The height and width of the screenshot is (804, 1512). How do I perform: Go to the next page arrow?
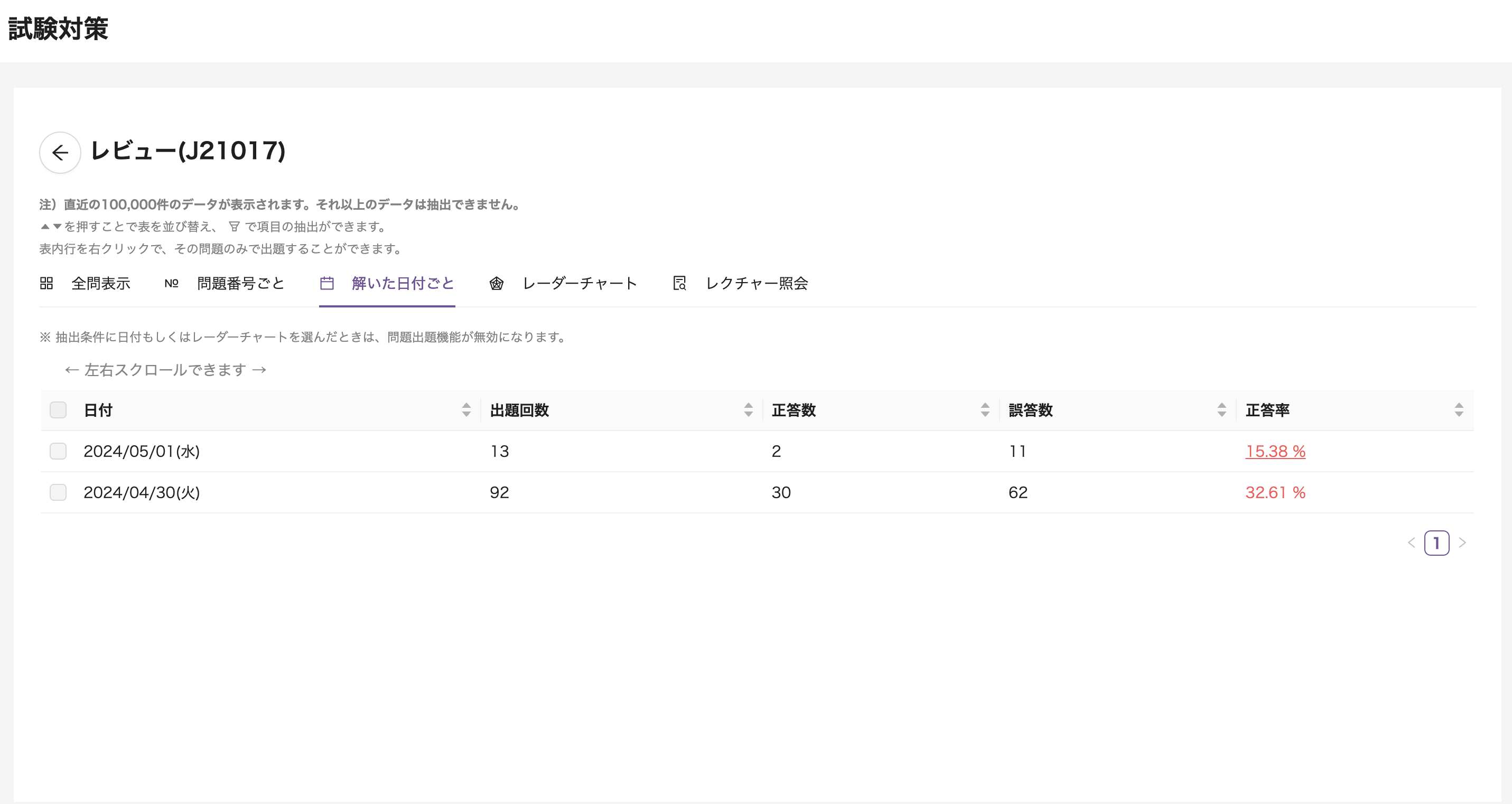coord(1462,543)
